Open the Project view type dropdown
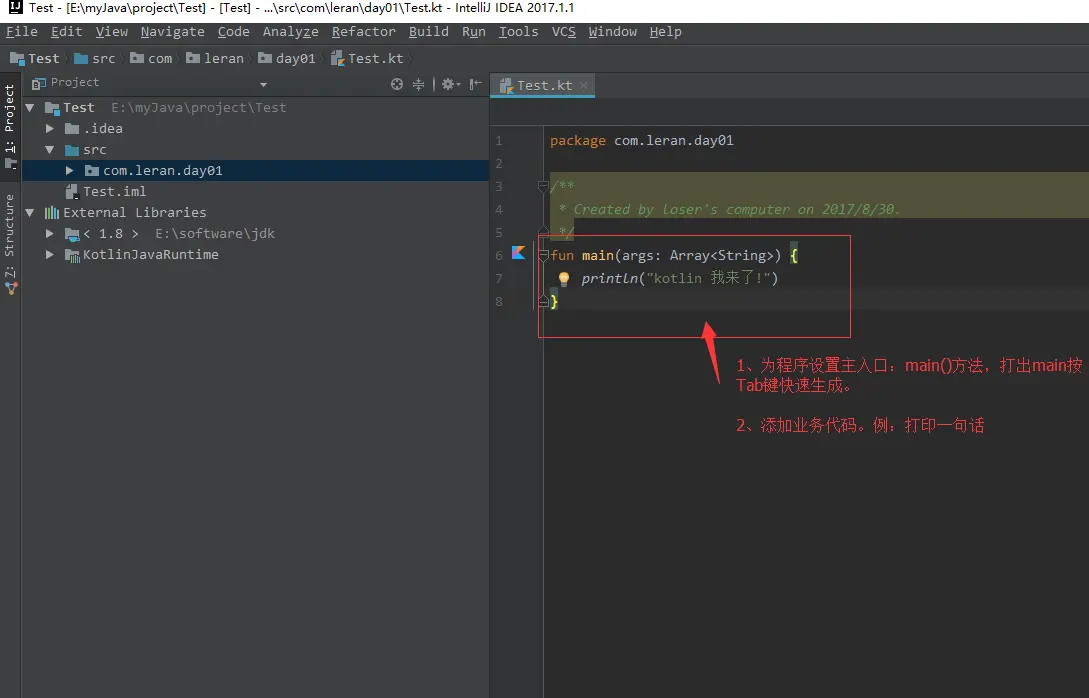The image size is (1089, 698). click(x=263, y=84)
